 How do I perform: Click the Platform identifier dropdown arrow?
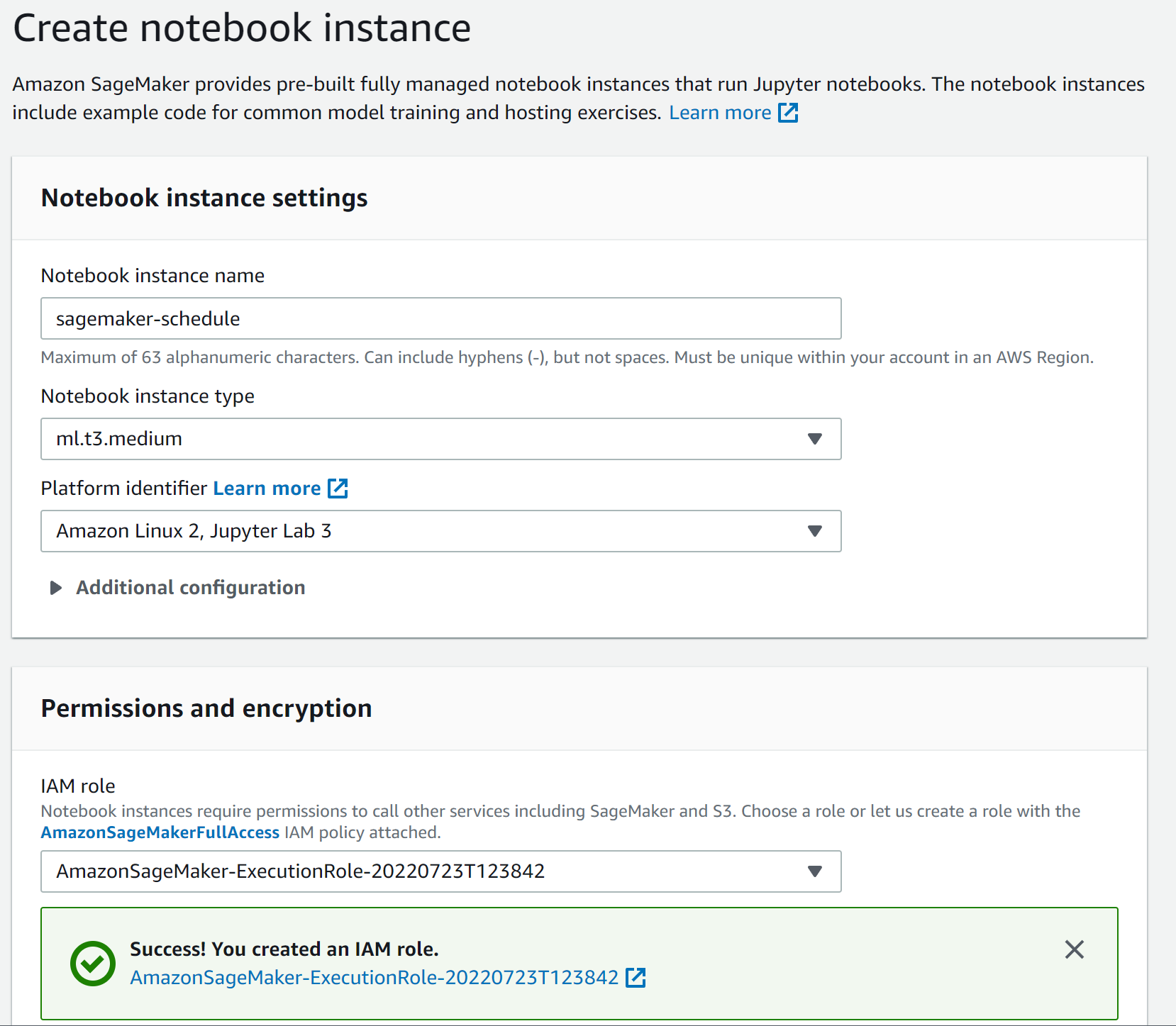814,531
